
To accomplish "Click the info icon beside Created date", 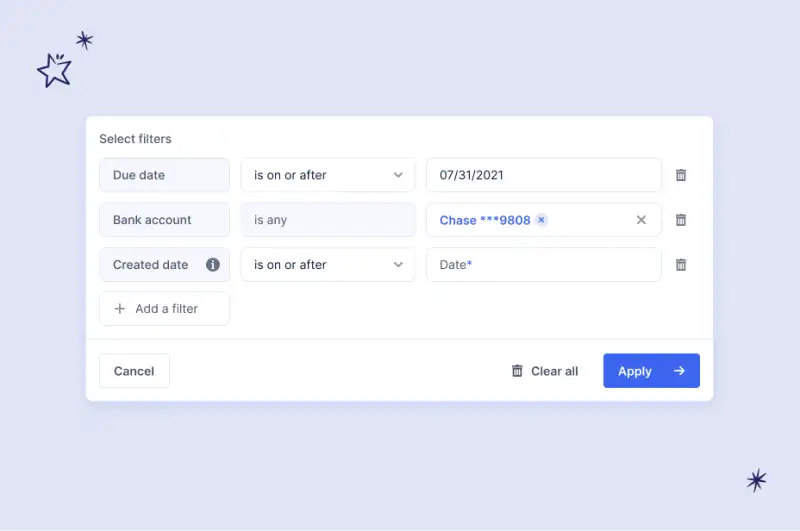I will click(x=213, y=265).
